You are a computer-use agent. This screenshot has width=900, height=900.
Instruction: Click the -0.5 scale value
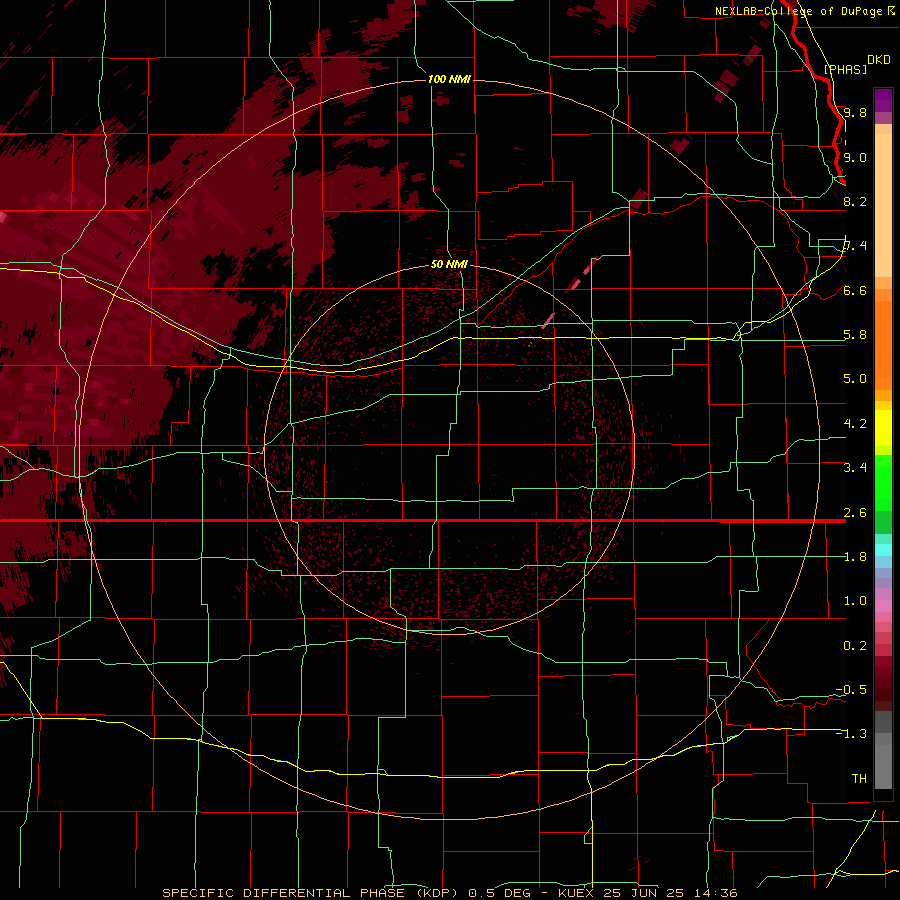point(851,689)
